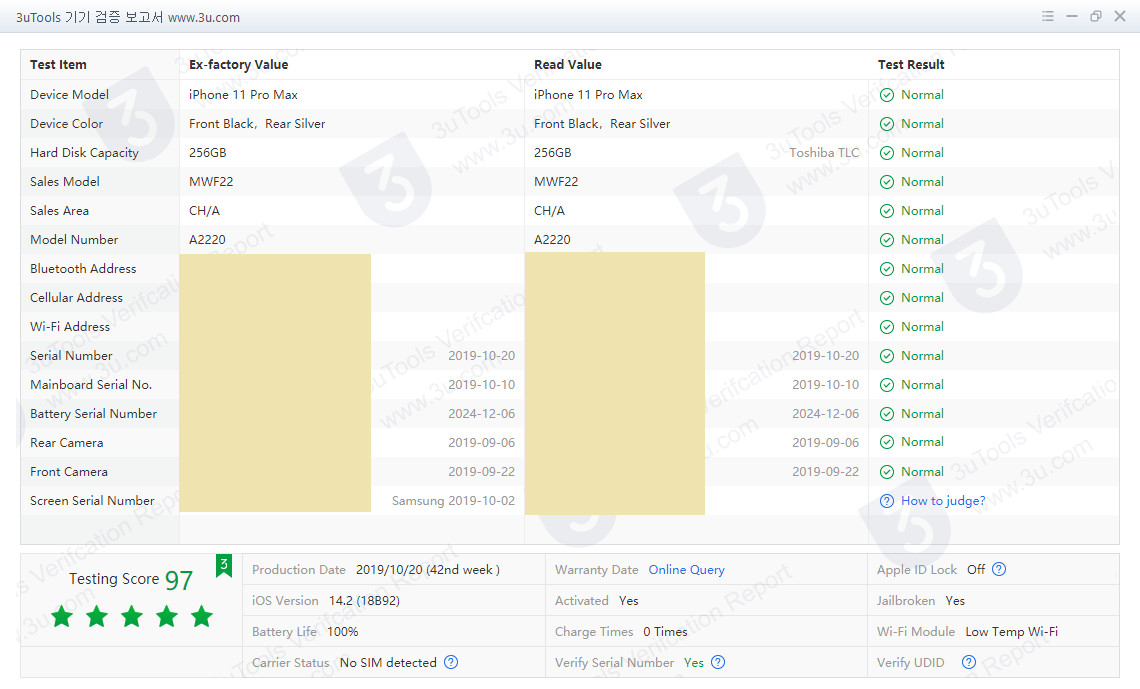Click the Front Camera Normal check icon
The image size is (1140, 689).
pos(887,472)
